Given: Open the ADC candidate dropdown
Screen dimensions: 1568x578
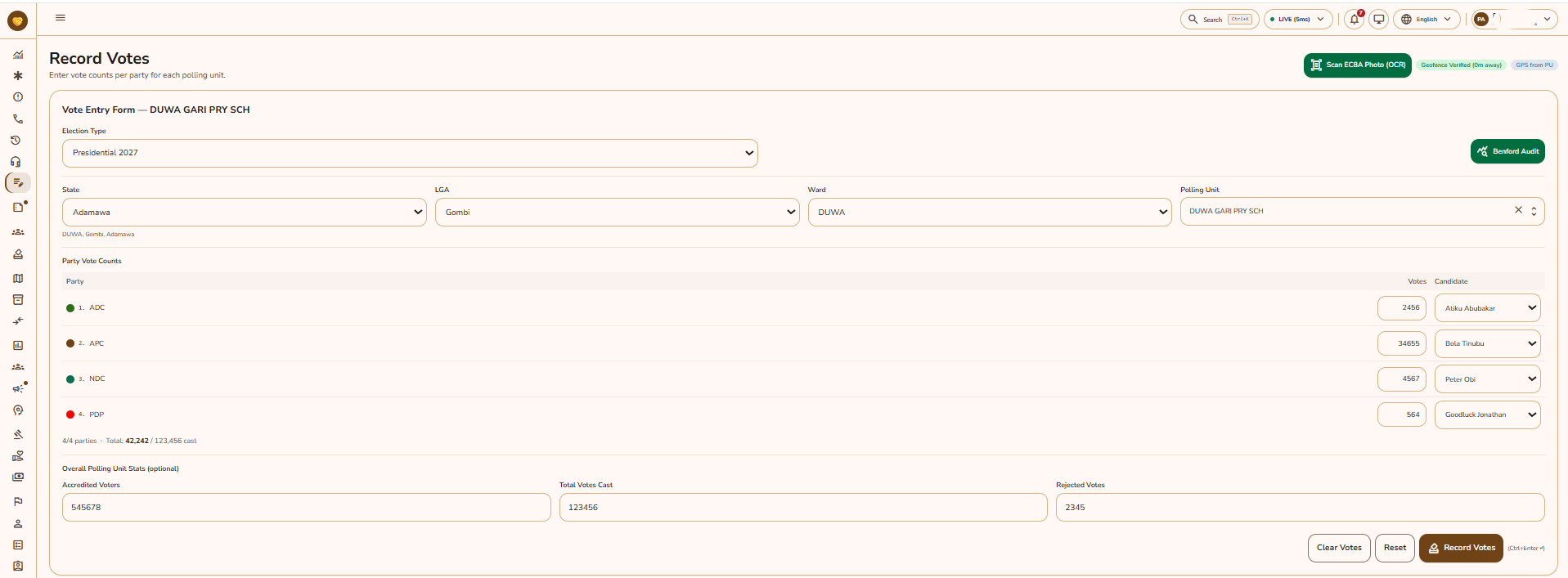Looking at the screenshot, I should 1488,308.
